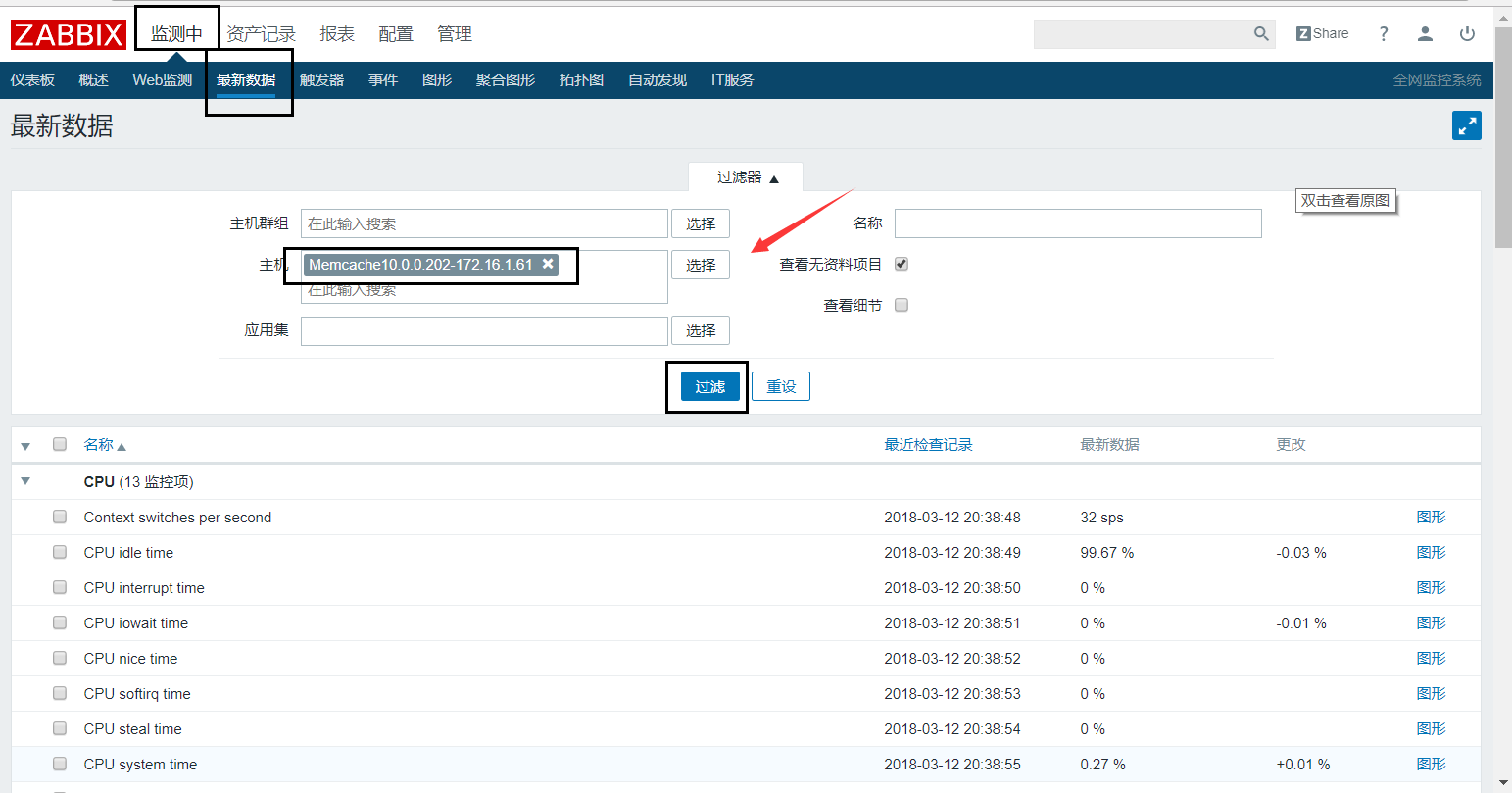This screenshot has height=793, width=1512.
Task: Open 监测中 main menu
Action: [176, 34]
